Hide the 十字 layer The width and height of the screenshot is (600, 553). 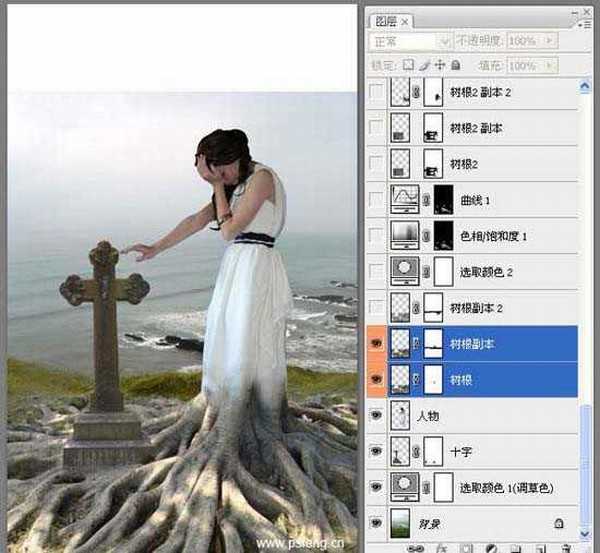click(377, 451)
